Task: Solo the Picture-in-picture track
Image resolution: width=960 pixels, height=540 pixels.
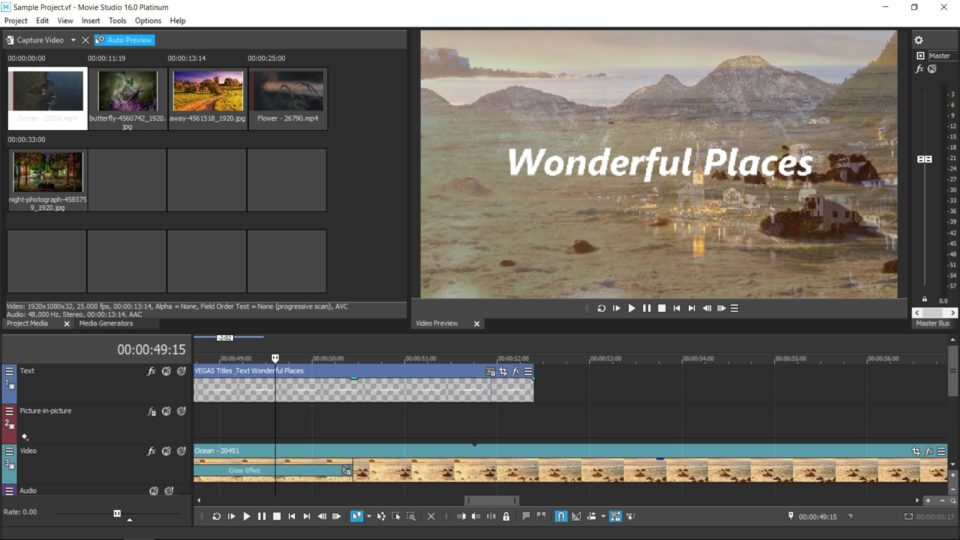Action: [x=181, y=411]
